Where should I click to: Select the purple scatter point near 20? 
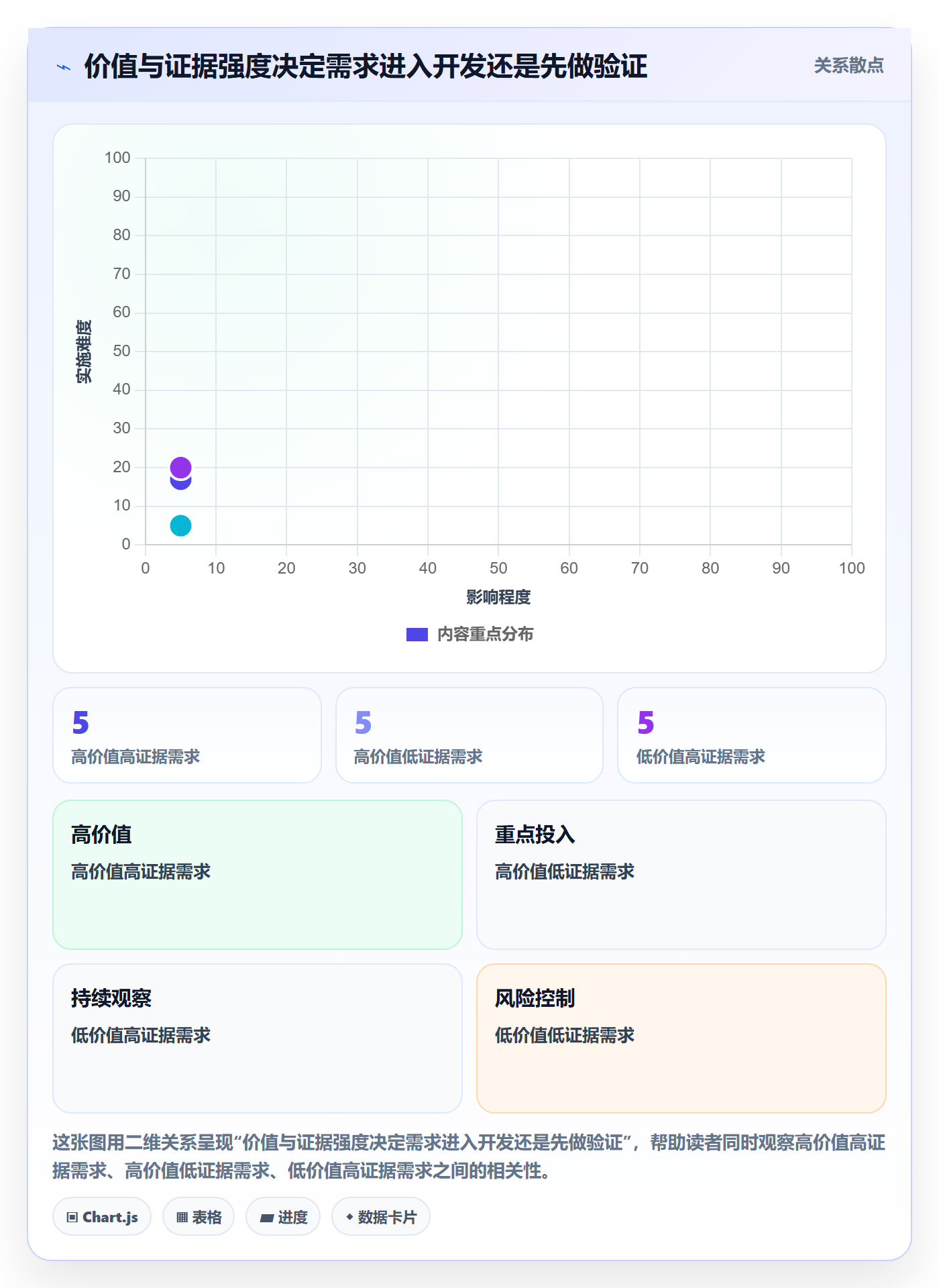(180, 466)
